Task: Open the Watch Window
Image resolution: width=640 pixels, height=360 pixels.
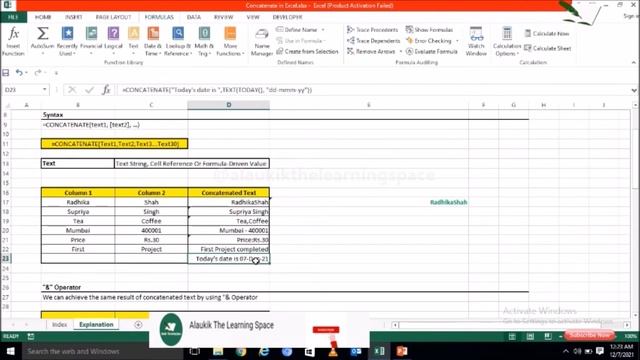Action: [x=476, y=41]
